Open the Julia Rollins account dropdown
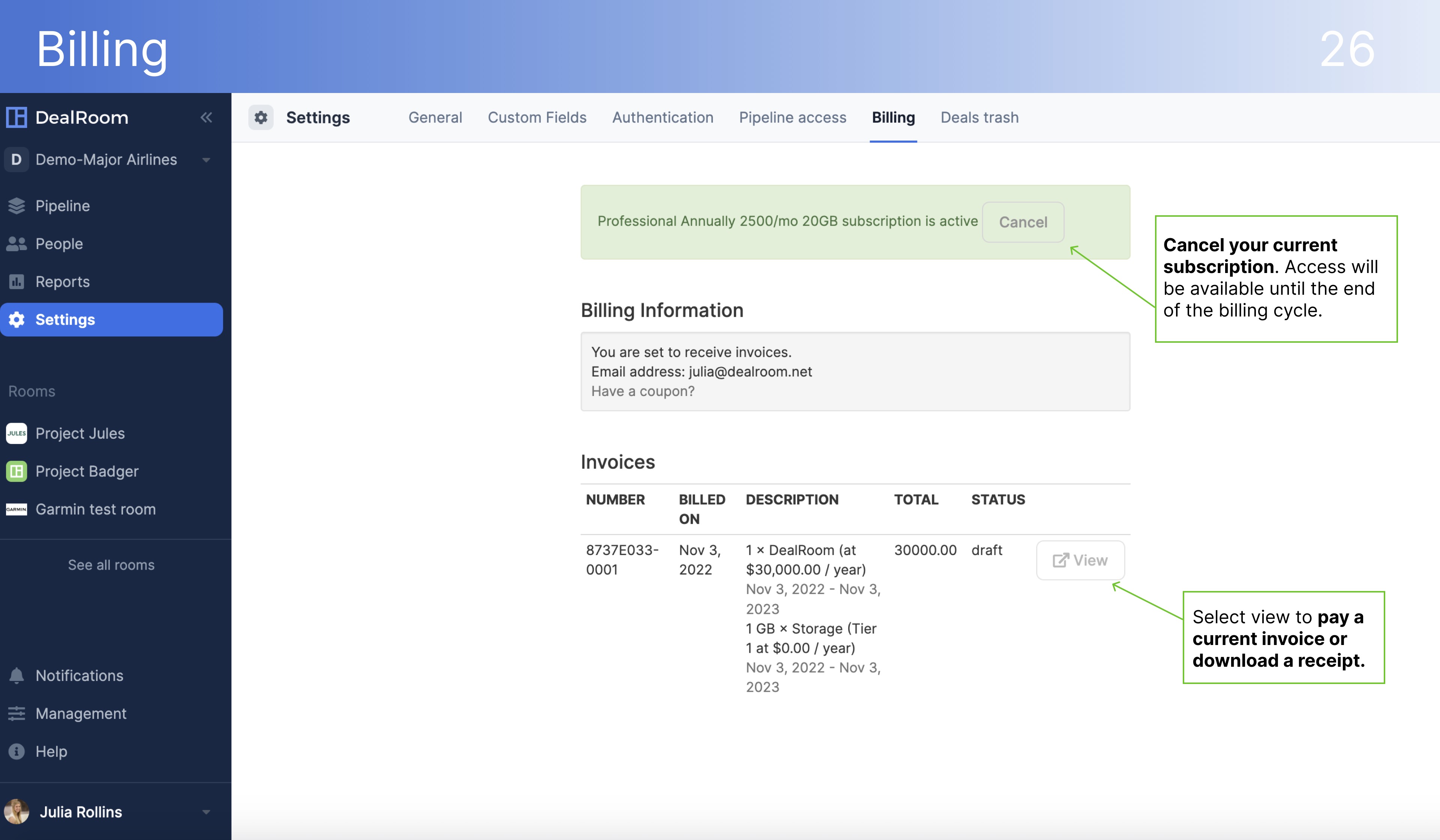Image resolution: width=1440 pixels, height=840 pixels. tap(206, 811)
